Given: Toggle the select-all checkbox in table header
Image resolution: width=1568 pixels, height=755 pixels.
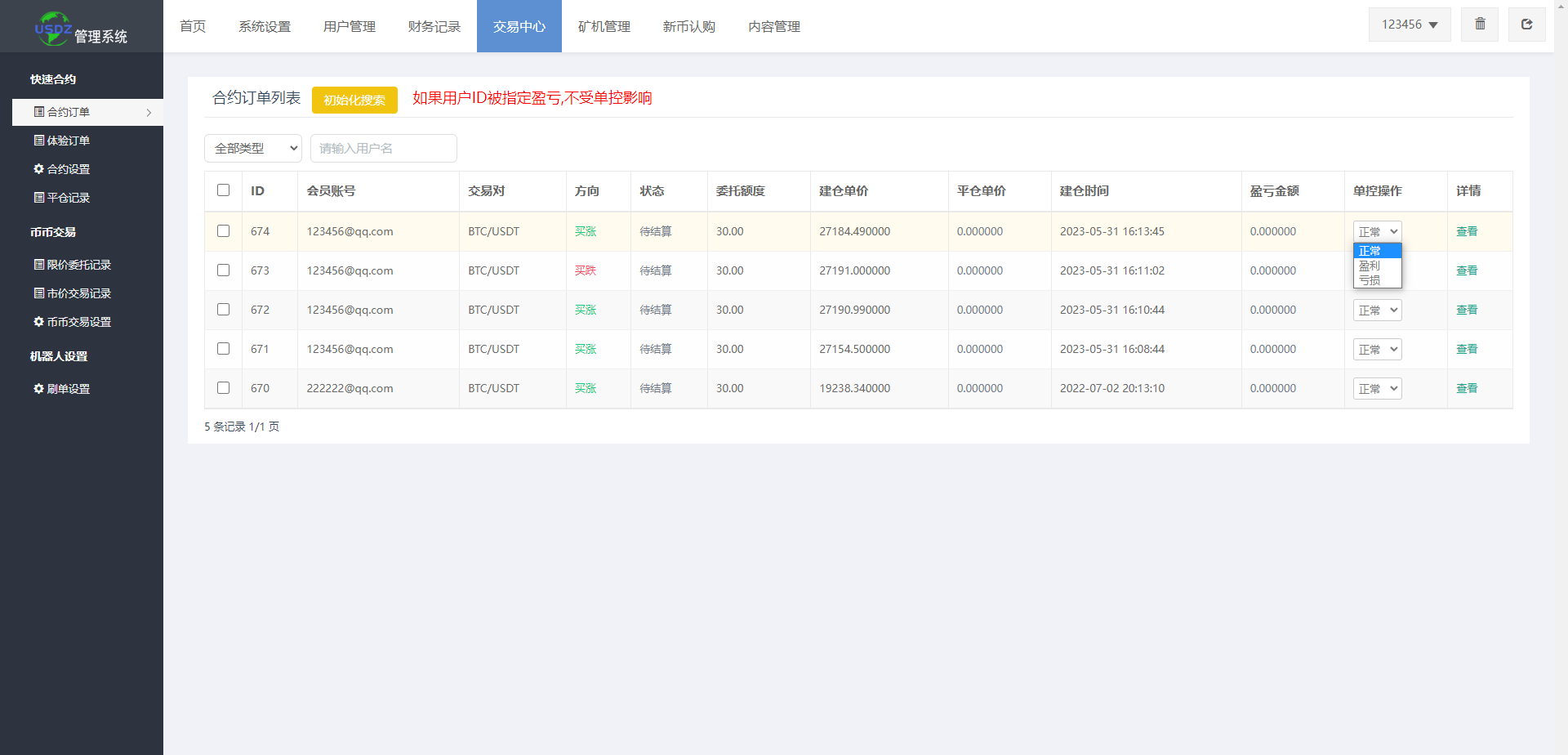Looking at the screenshot, I should click(223, 190).
